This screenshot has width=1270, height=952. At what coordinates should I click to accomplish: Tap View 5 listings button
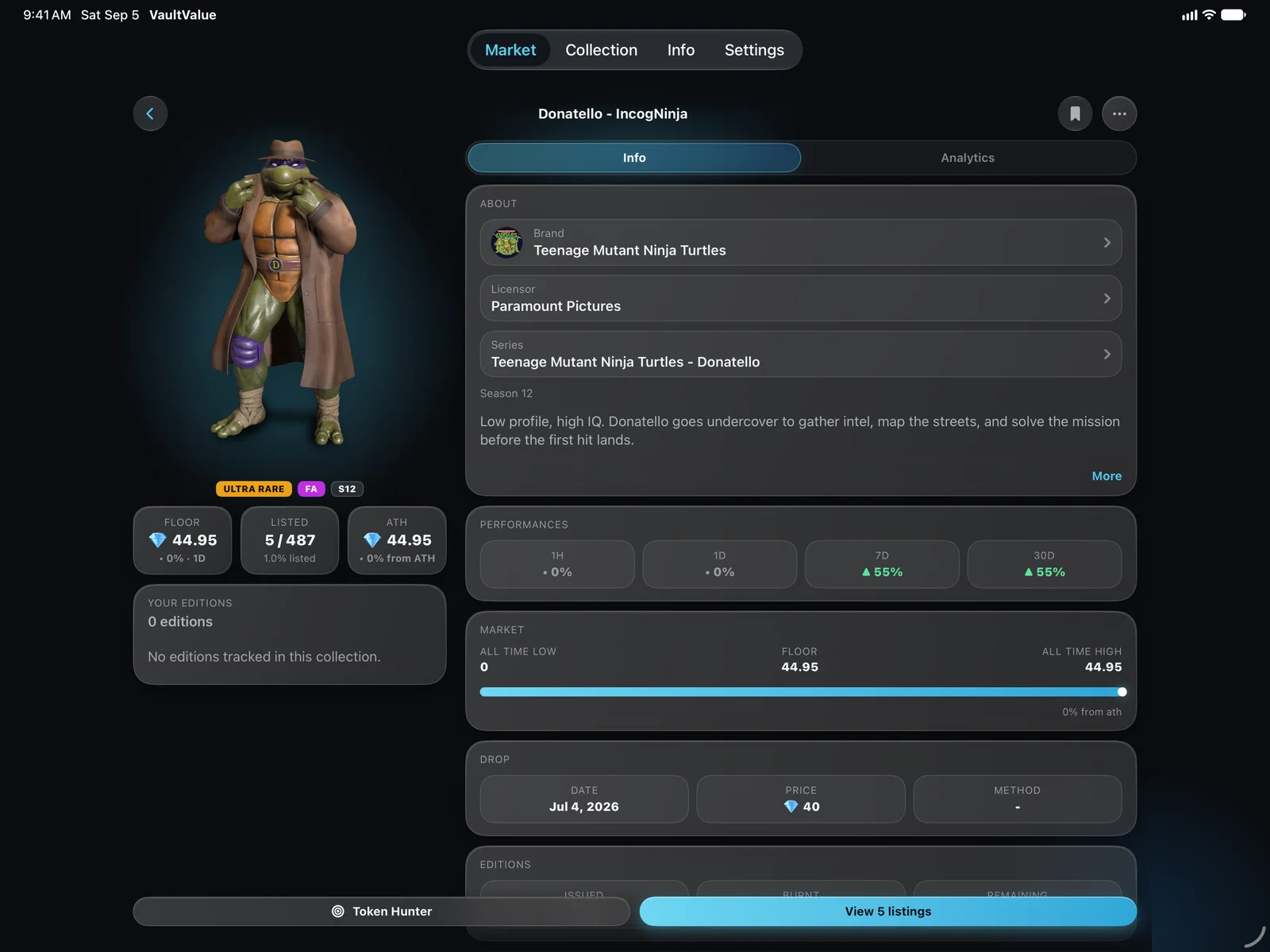[x=888, y=912]
